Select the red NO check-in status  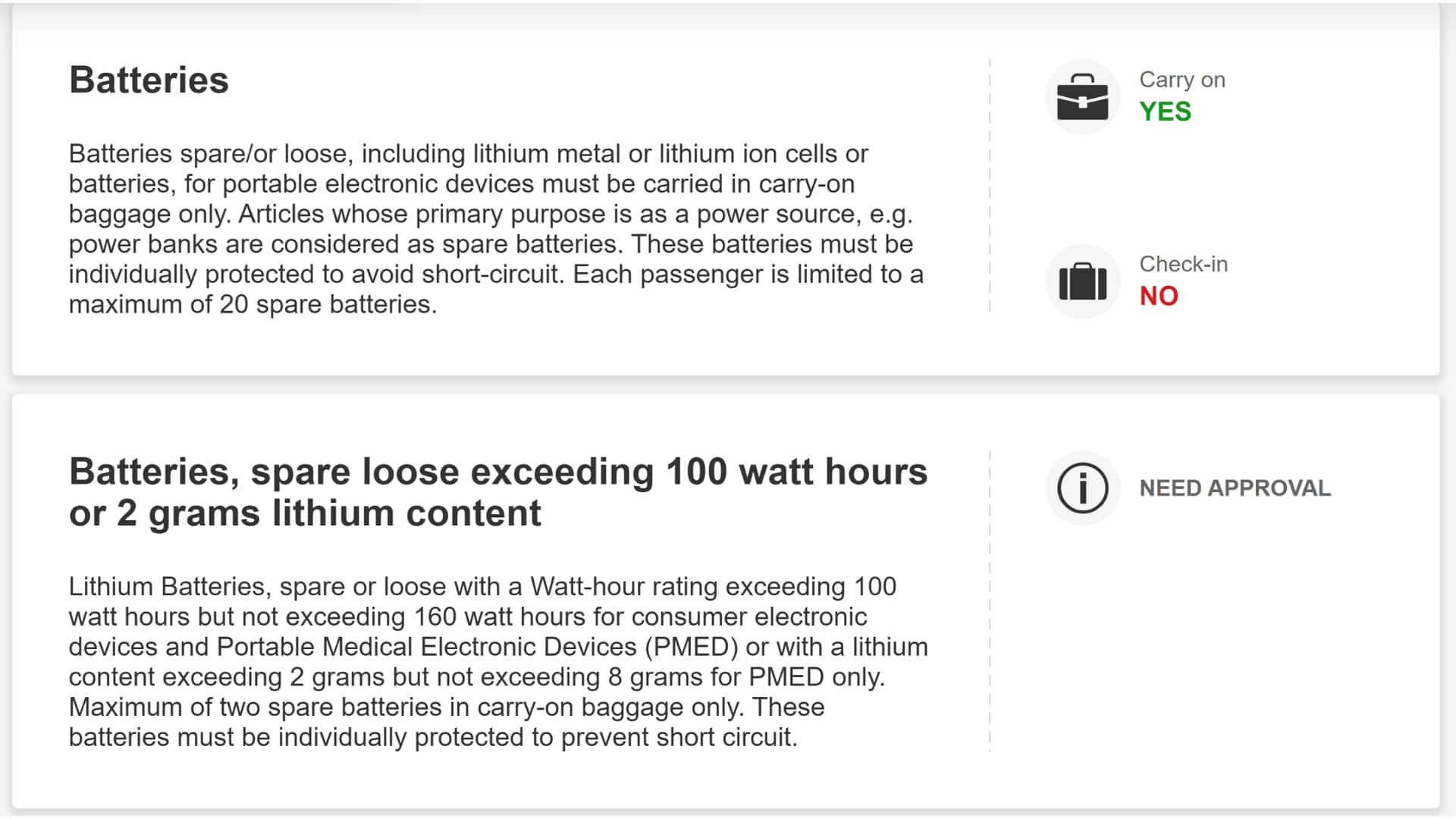coord(1159,296)
